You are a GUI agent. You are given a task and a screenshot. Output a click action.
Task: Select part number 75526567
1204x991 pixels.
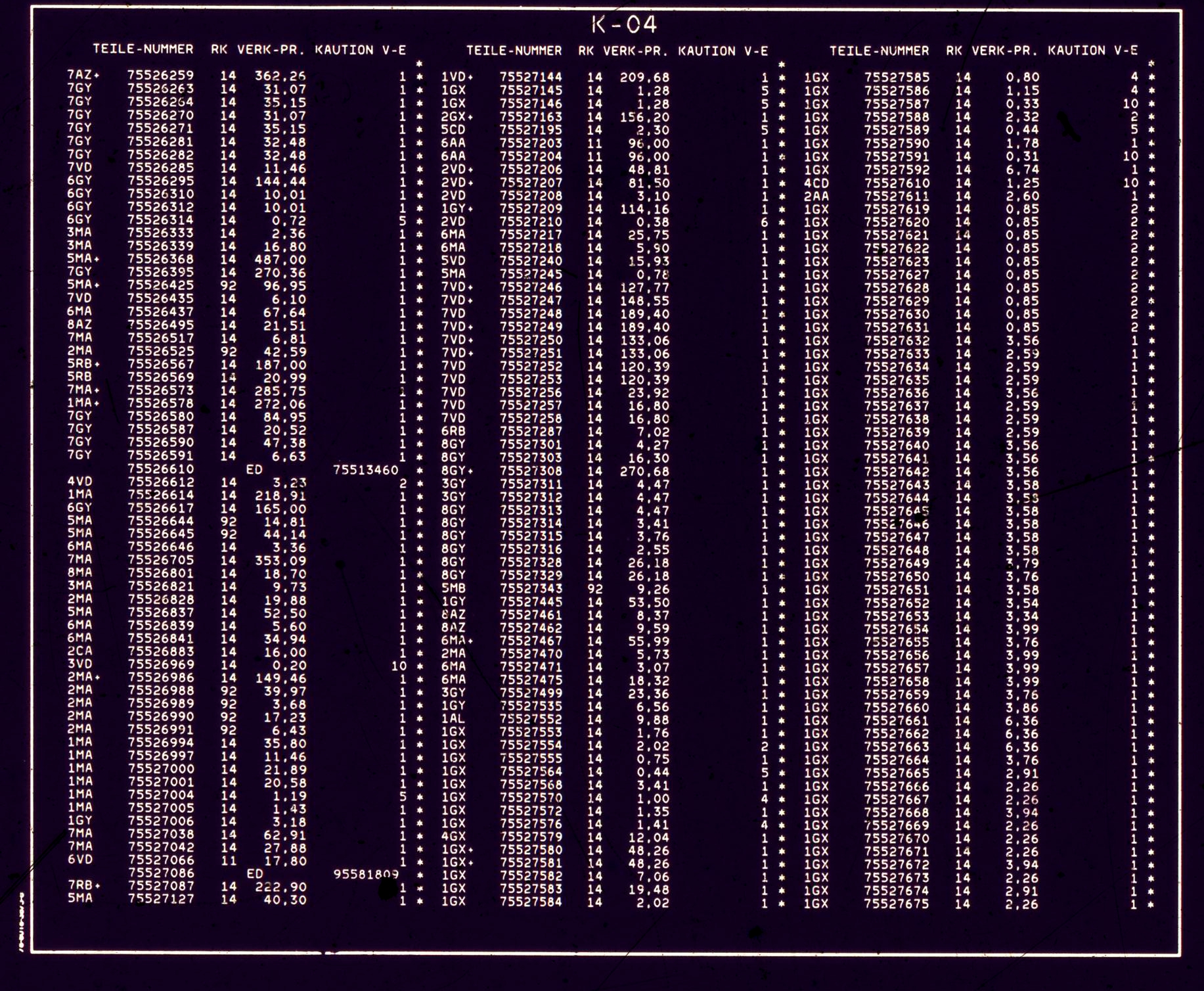161,364
